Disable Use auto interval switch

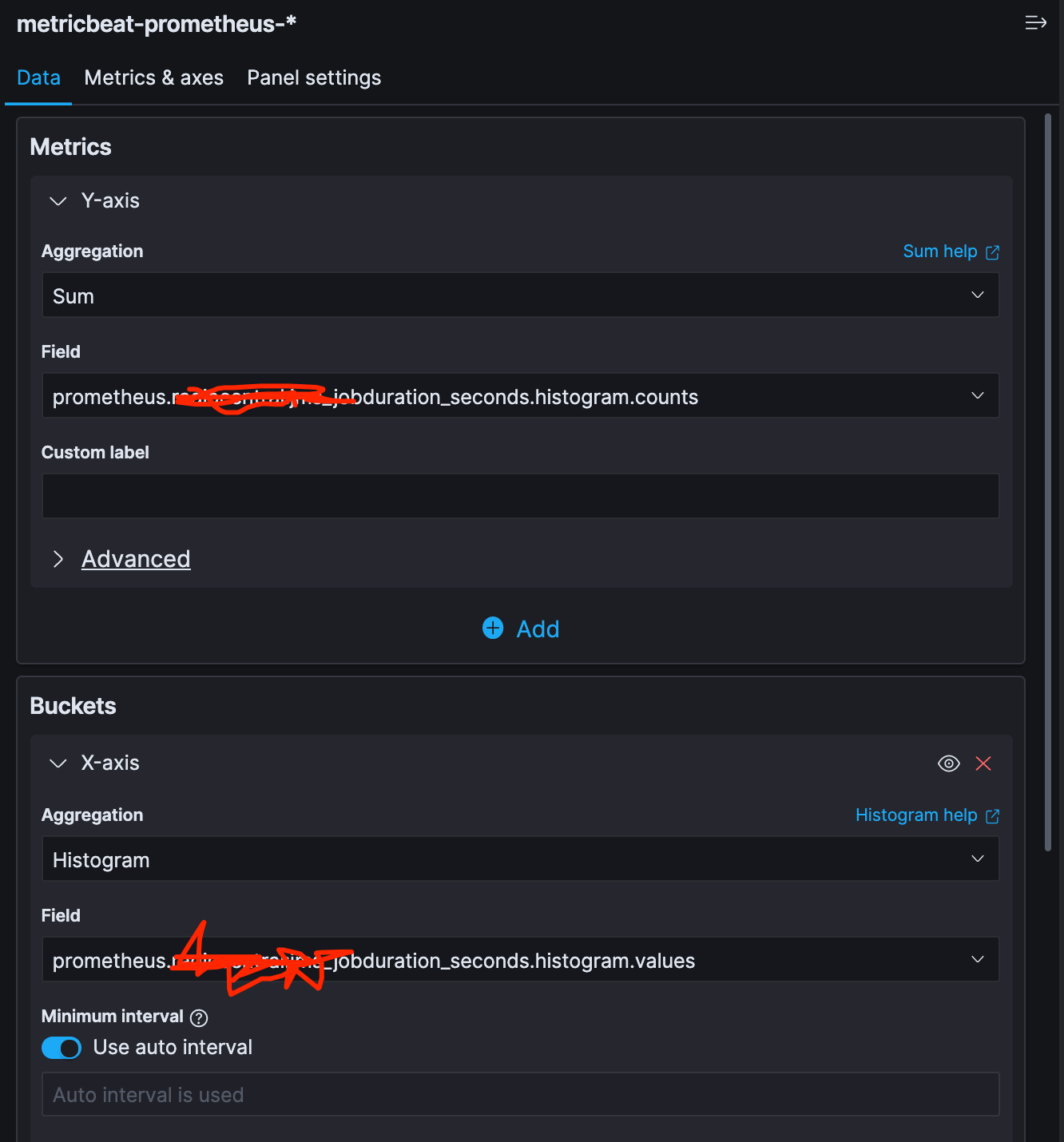(62, 1048)
